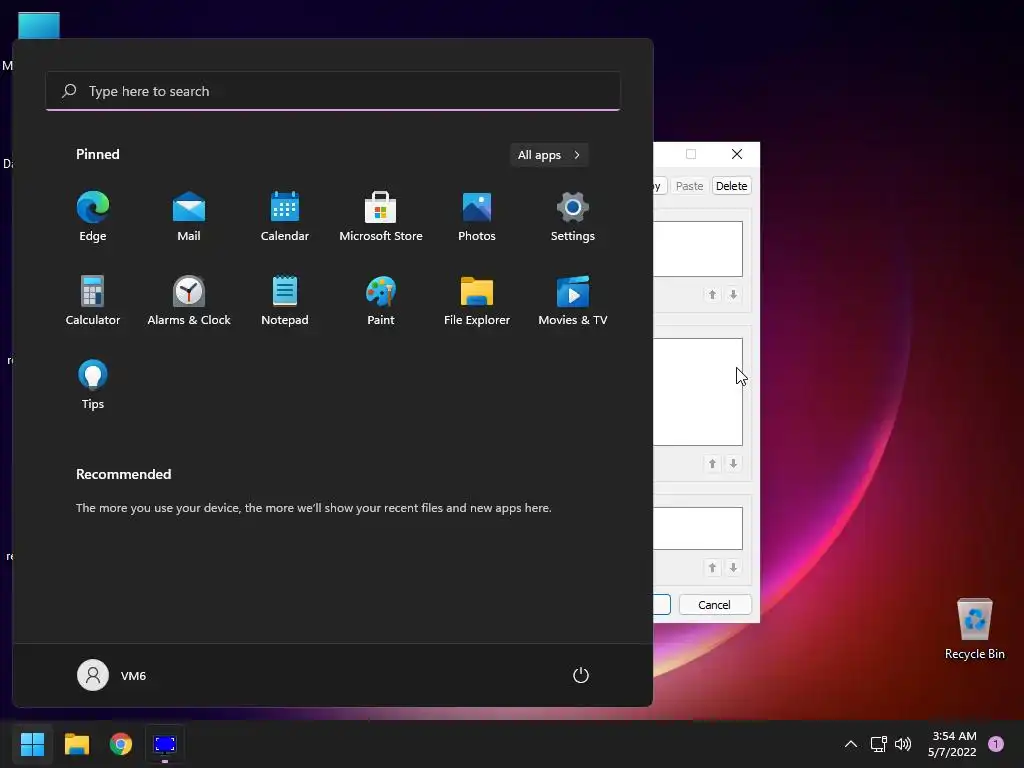Open the Paint app
Image resolution: width=1024 pixels, height=768 pixels.
pyautogui.click(x=381, y=300)
